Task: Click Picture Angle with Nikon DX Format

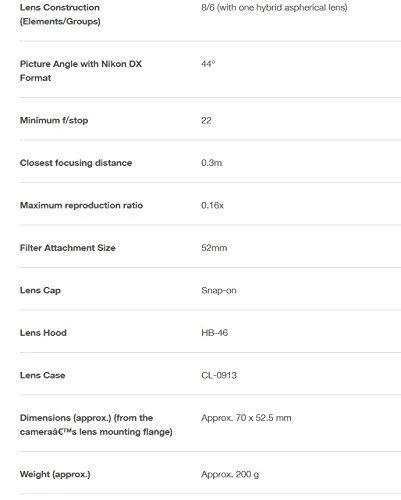Action: 81,71
